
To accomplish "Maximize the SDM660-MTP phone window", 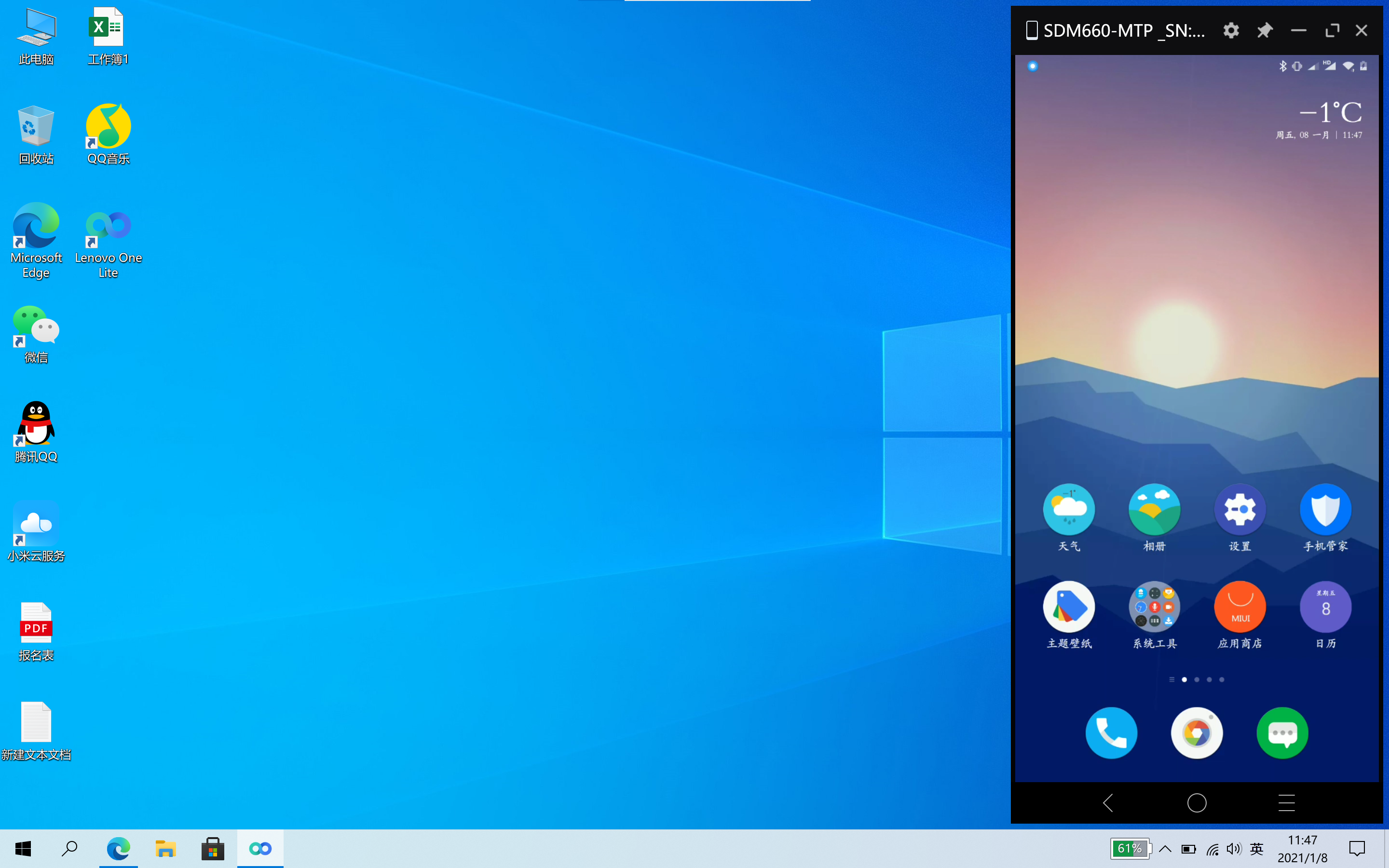I will 1332,30.
